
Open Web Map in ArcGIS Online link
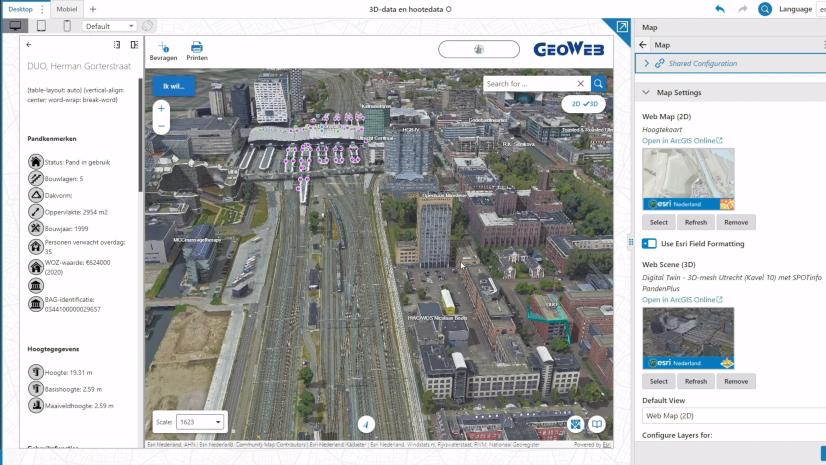[x=682, y=141]
